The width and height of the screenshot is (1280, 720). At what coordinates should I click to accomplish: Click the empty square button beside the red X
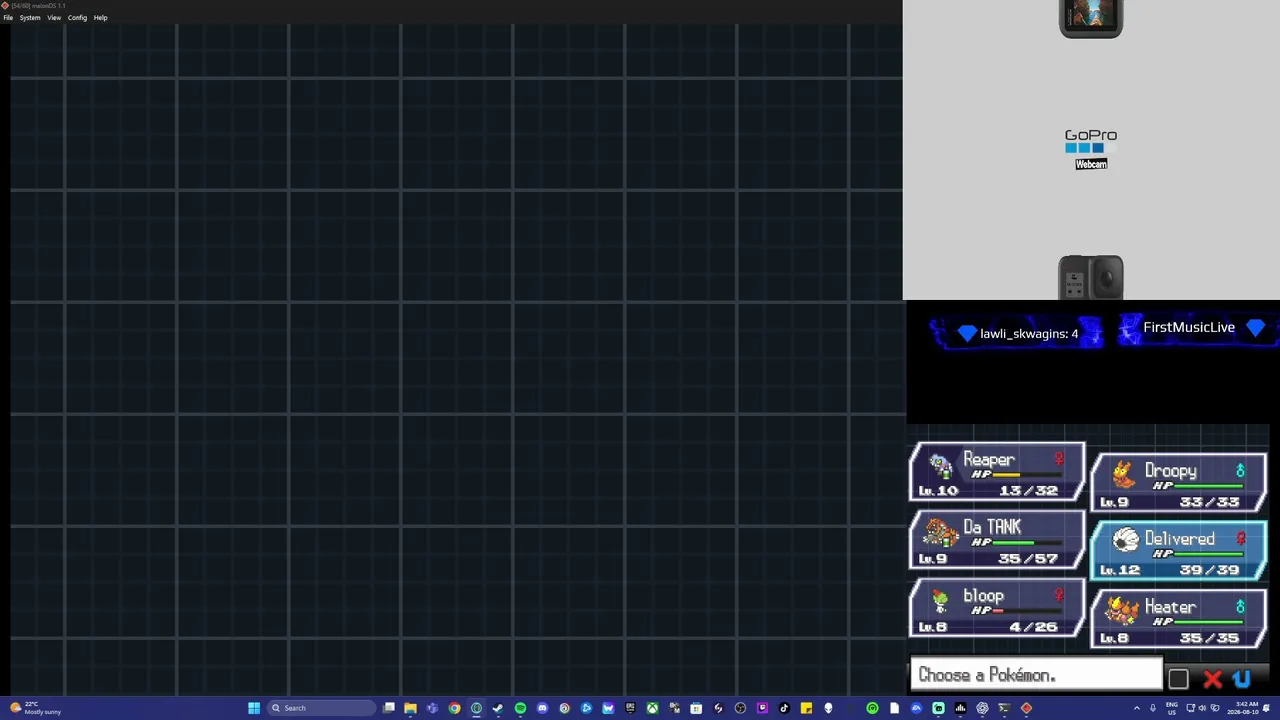(x=1178, y=679)
